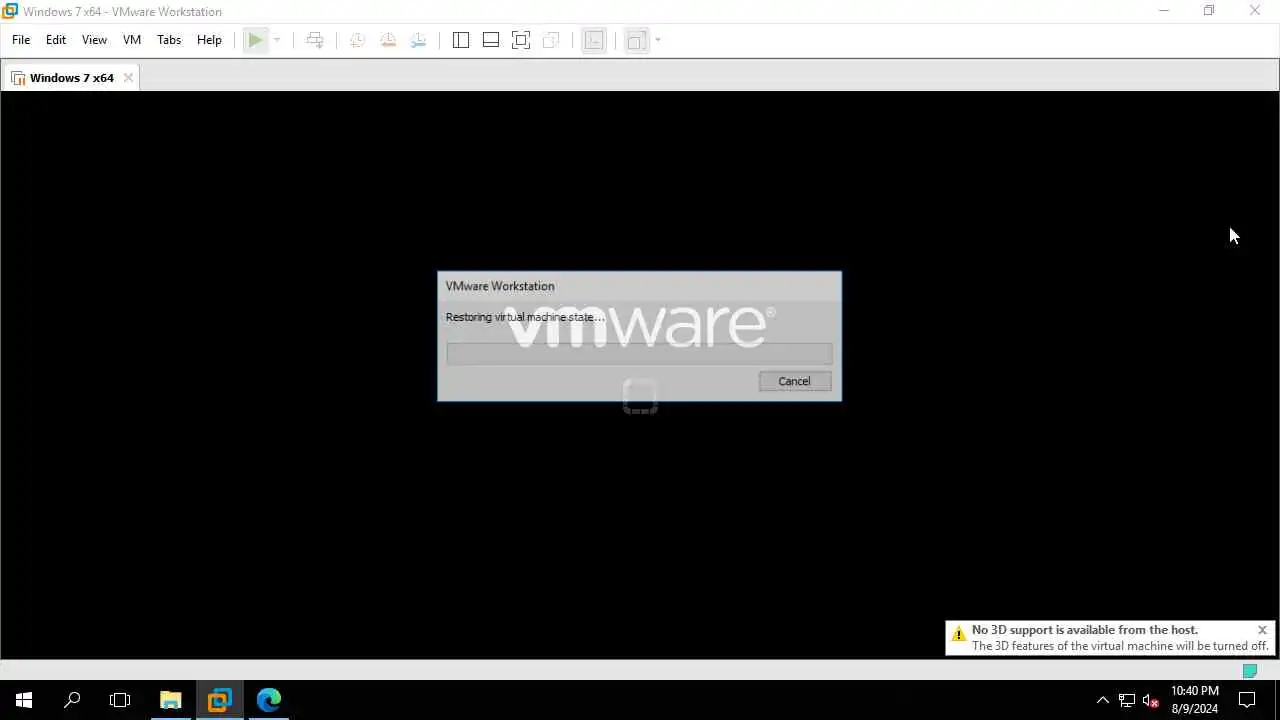Viewport: 1280px width, 720px height.
Task: Click the Unity mode toolbar icon
Action: coord(551,40)
